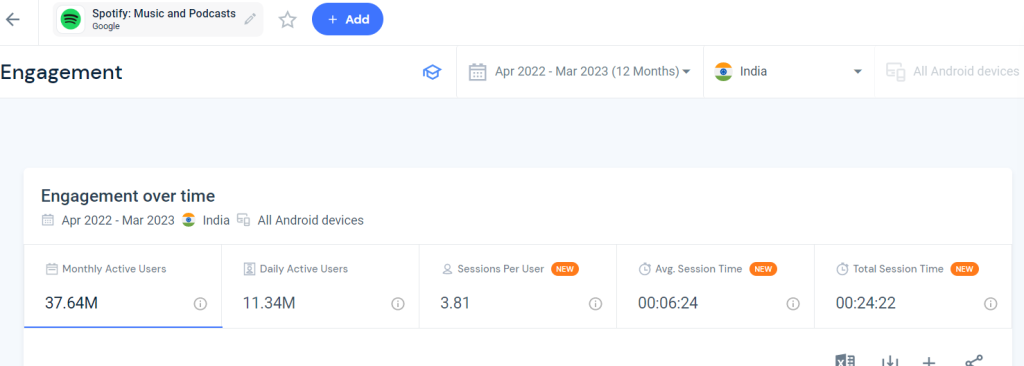Click the Total Session Time clock icon
Screen dimensions: 1024x366
(x=842, y=269)
